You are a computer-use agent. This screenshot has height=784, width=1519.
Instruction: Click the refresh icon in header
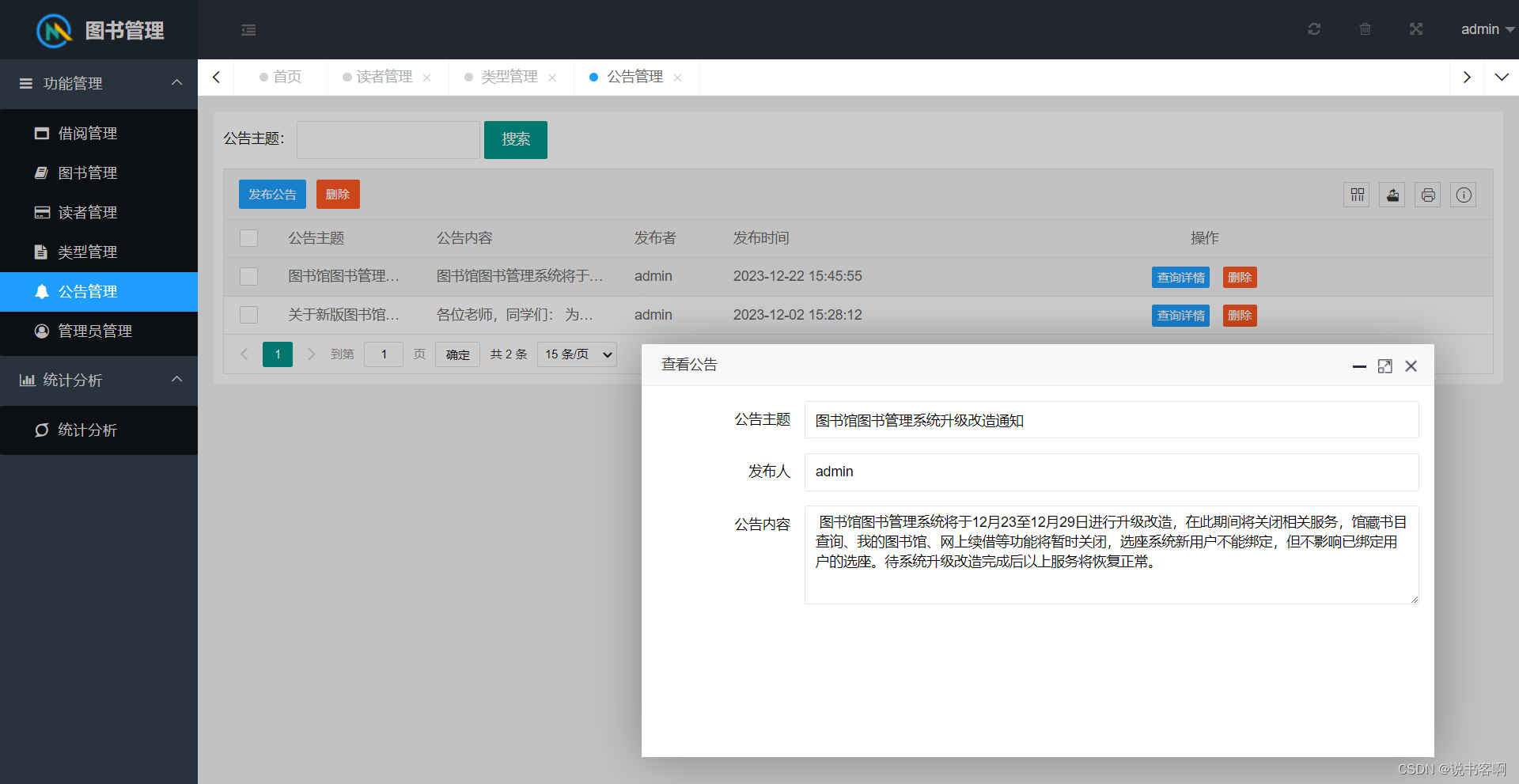coord(1314,29)
